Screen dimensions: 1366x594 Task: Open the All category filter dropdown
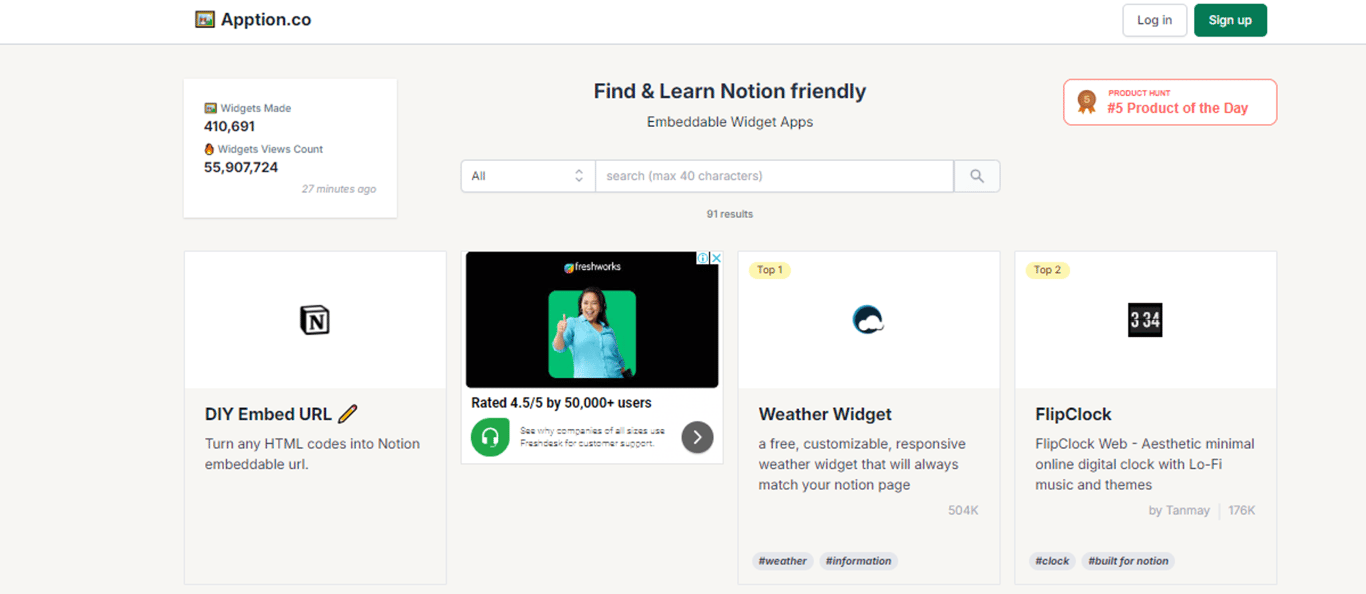click(527, 175)
